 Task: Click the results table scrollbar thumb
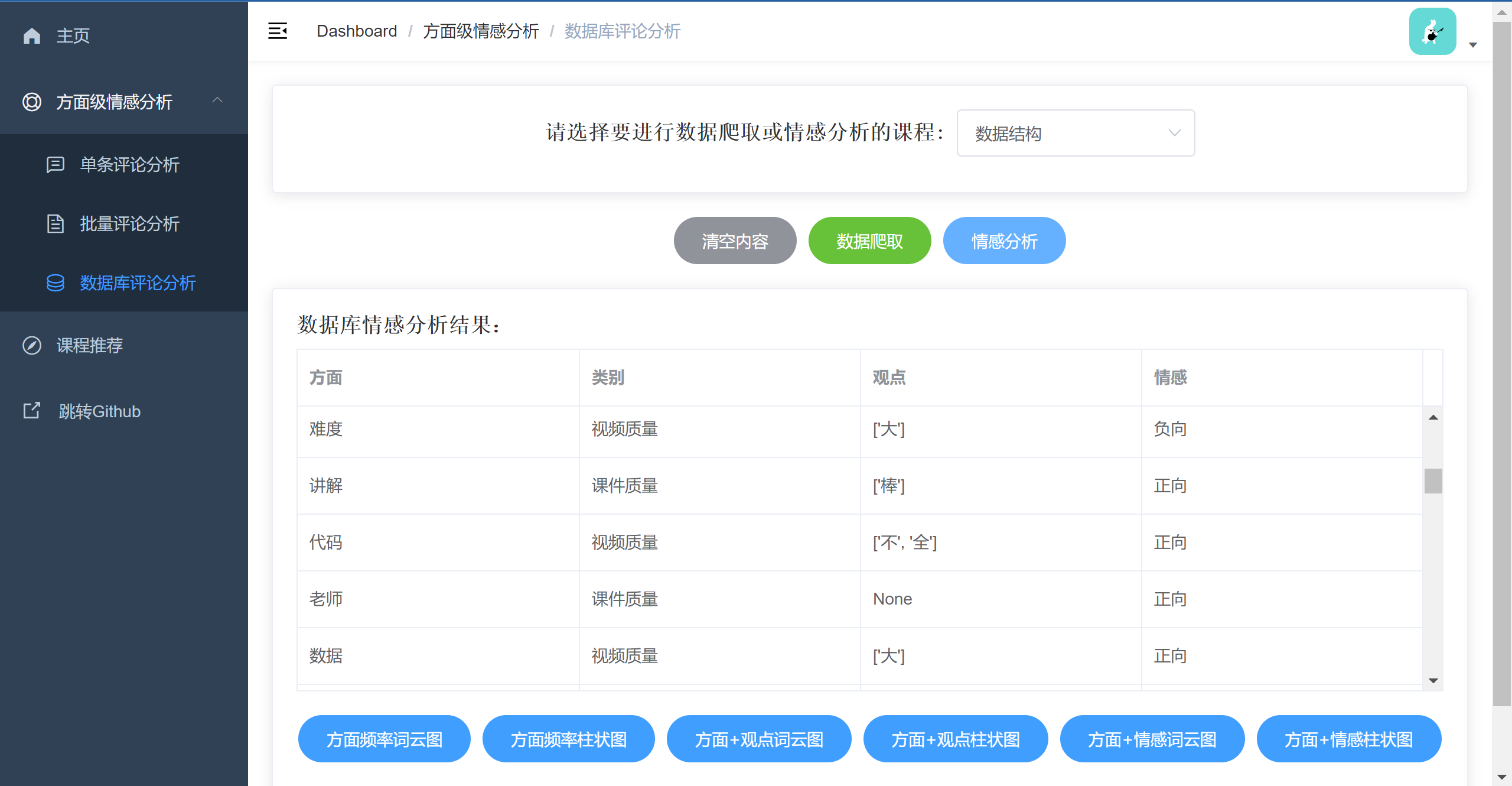pos(1433,480)
